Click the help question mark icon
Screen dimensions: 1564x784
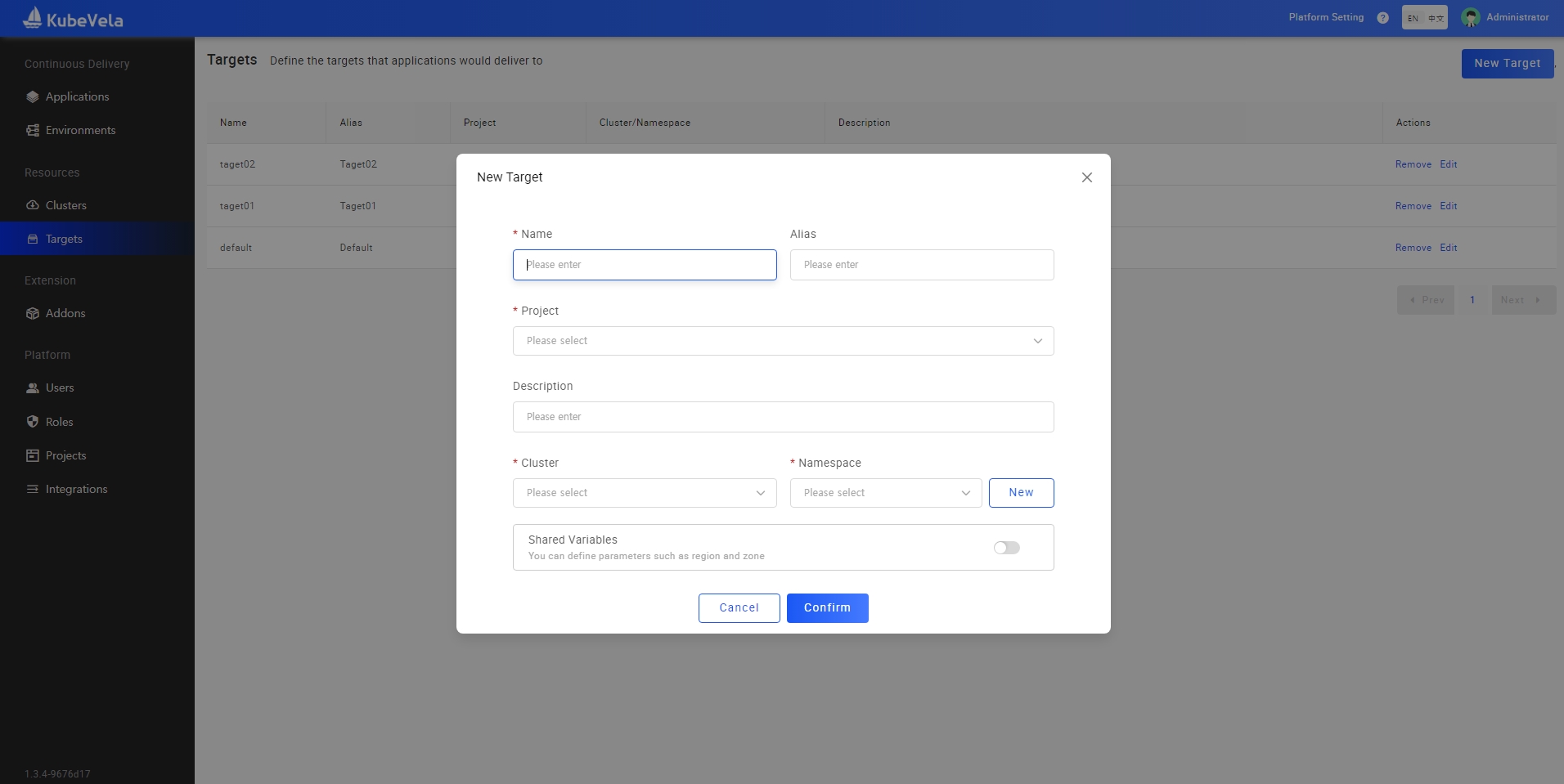[1382, 18]
